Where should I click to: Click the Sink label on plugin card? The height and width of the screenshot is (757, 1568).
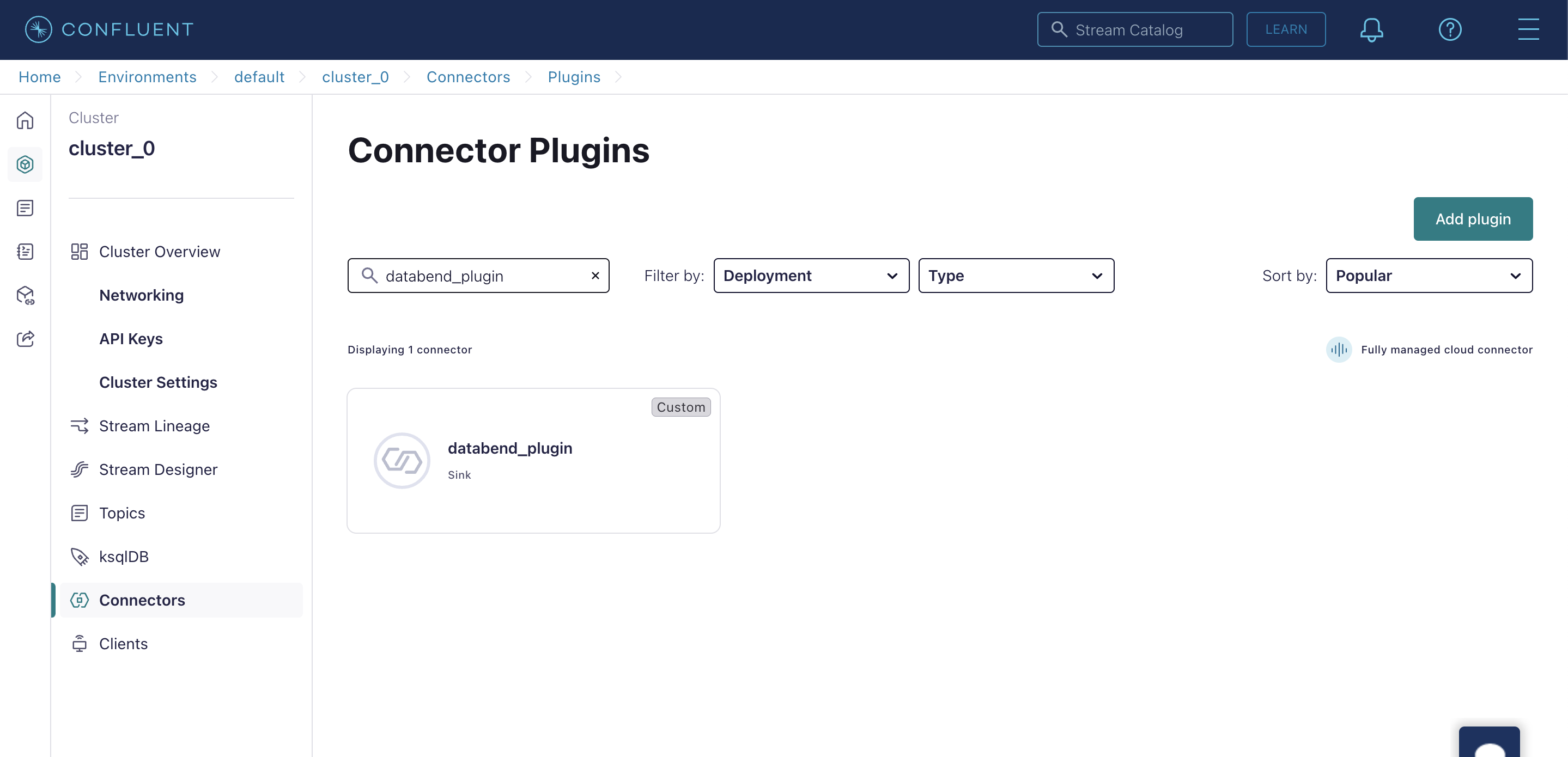click(459, 475)
